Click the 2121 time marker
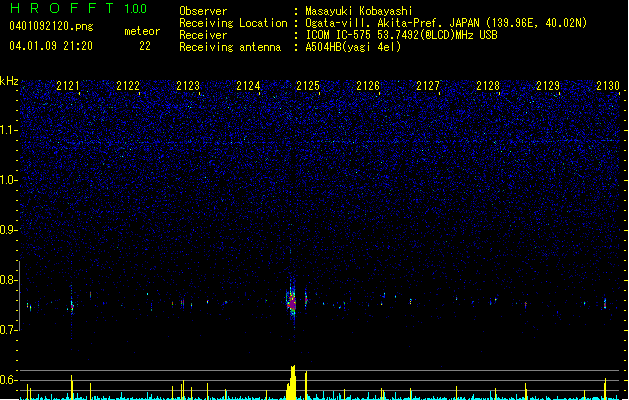This screenshot has height=400, width=629. point(68,86)
